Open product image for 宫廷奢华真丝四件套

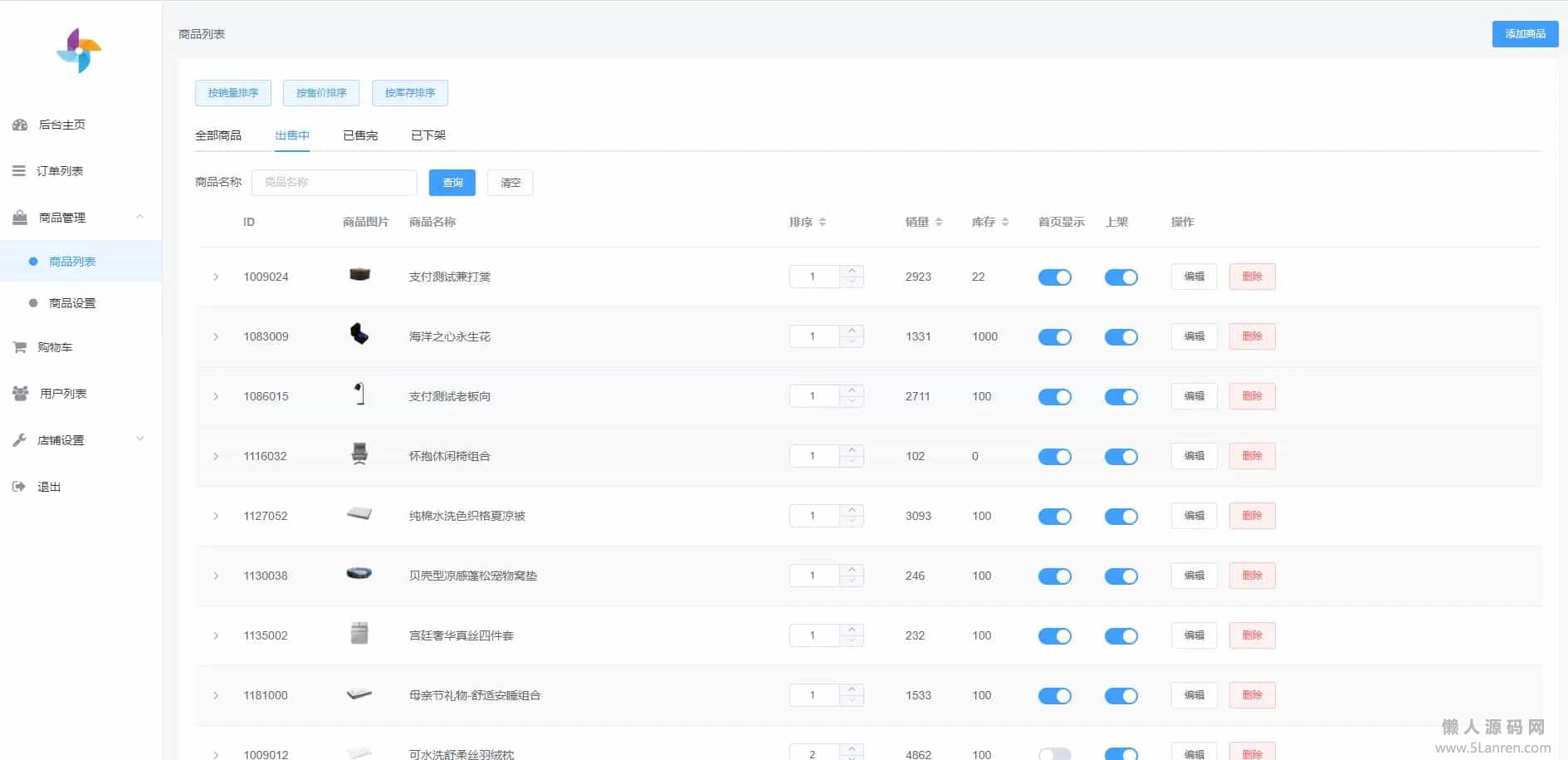(x=359, y=634)
